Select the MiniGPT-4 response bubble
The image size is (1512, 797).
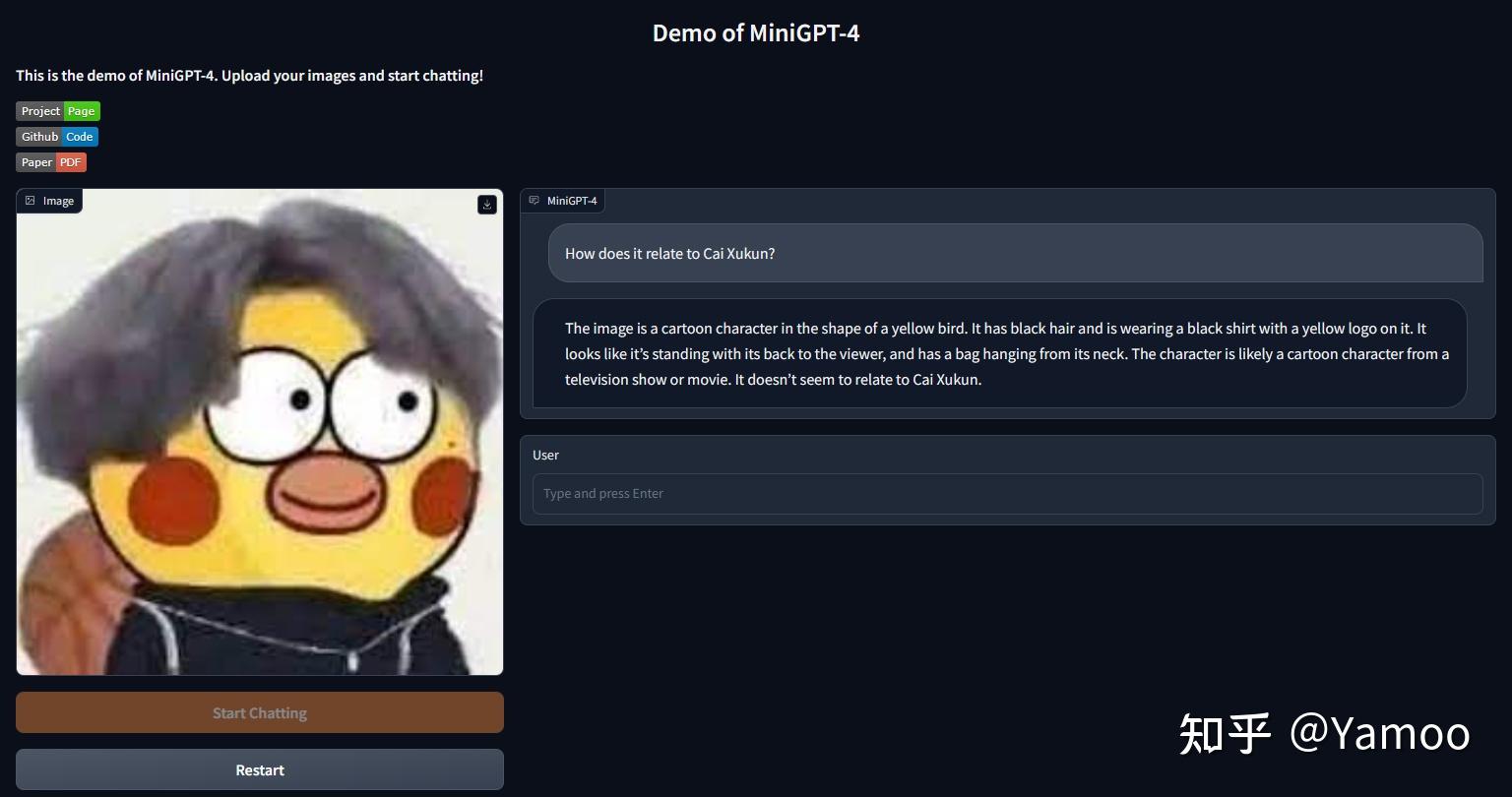pyautogui.click(x=999, y=353)
